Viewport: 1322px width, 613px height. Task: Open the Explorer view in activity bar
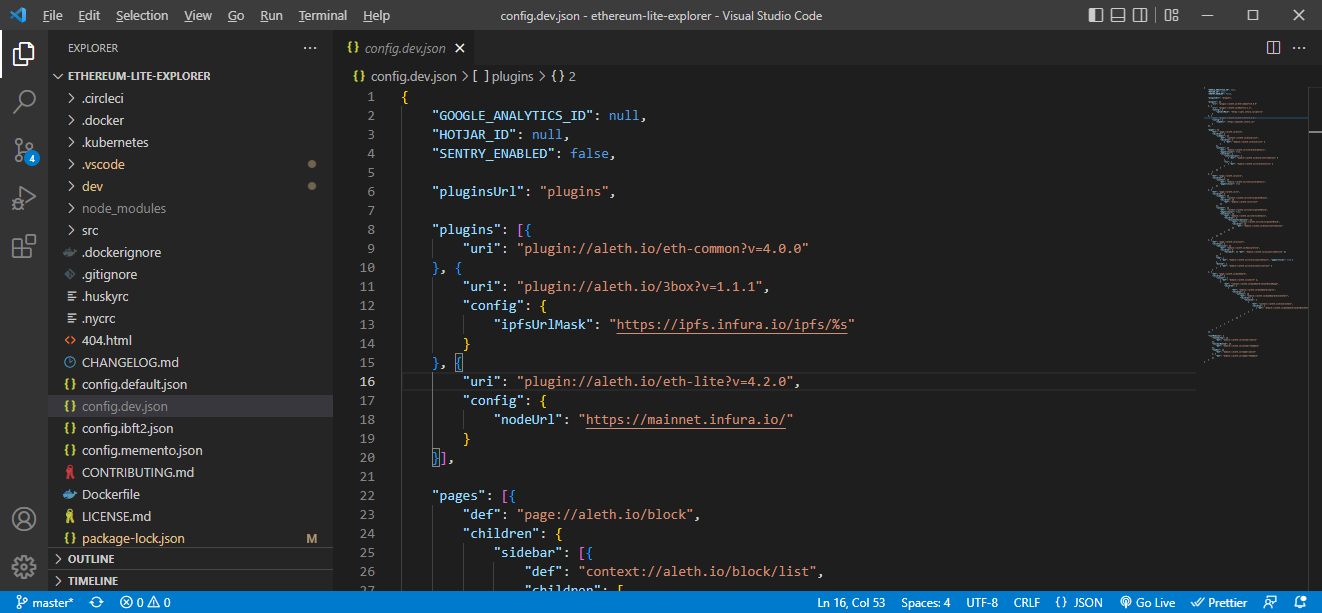tap(24, 54)
